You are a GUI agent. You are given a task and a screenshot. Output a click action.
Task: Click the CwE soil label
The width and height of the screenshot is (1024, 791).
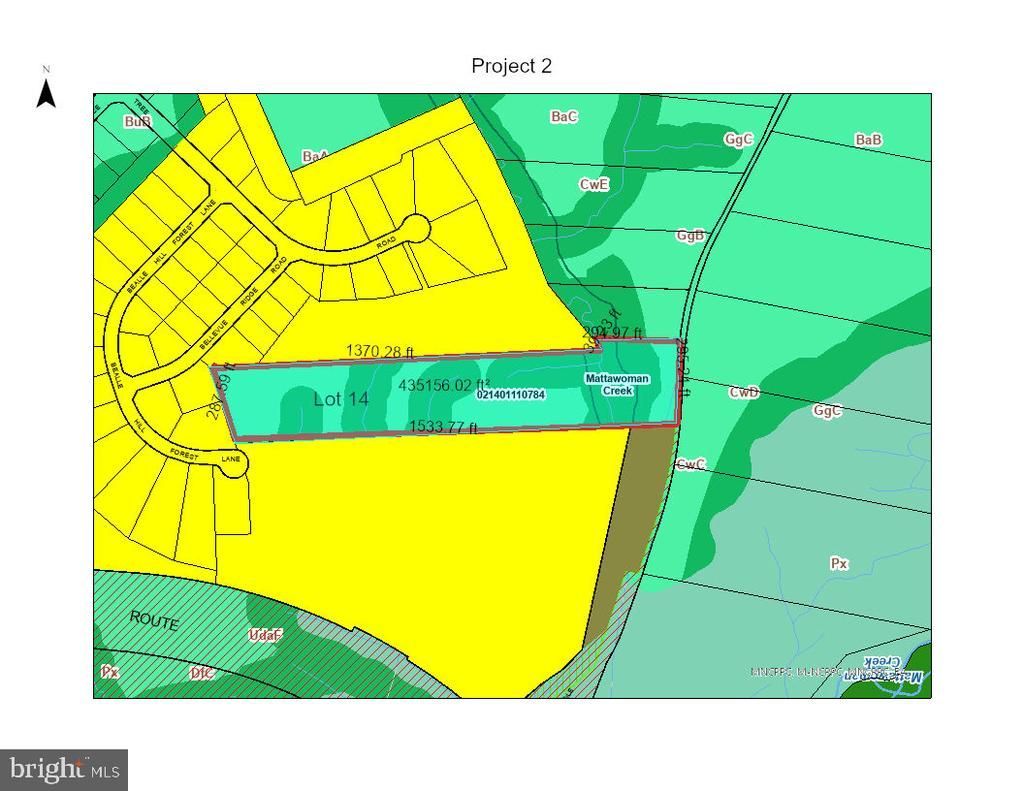click(594, 184)
